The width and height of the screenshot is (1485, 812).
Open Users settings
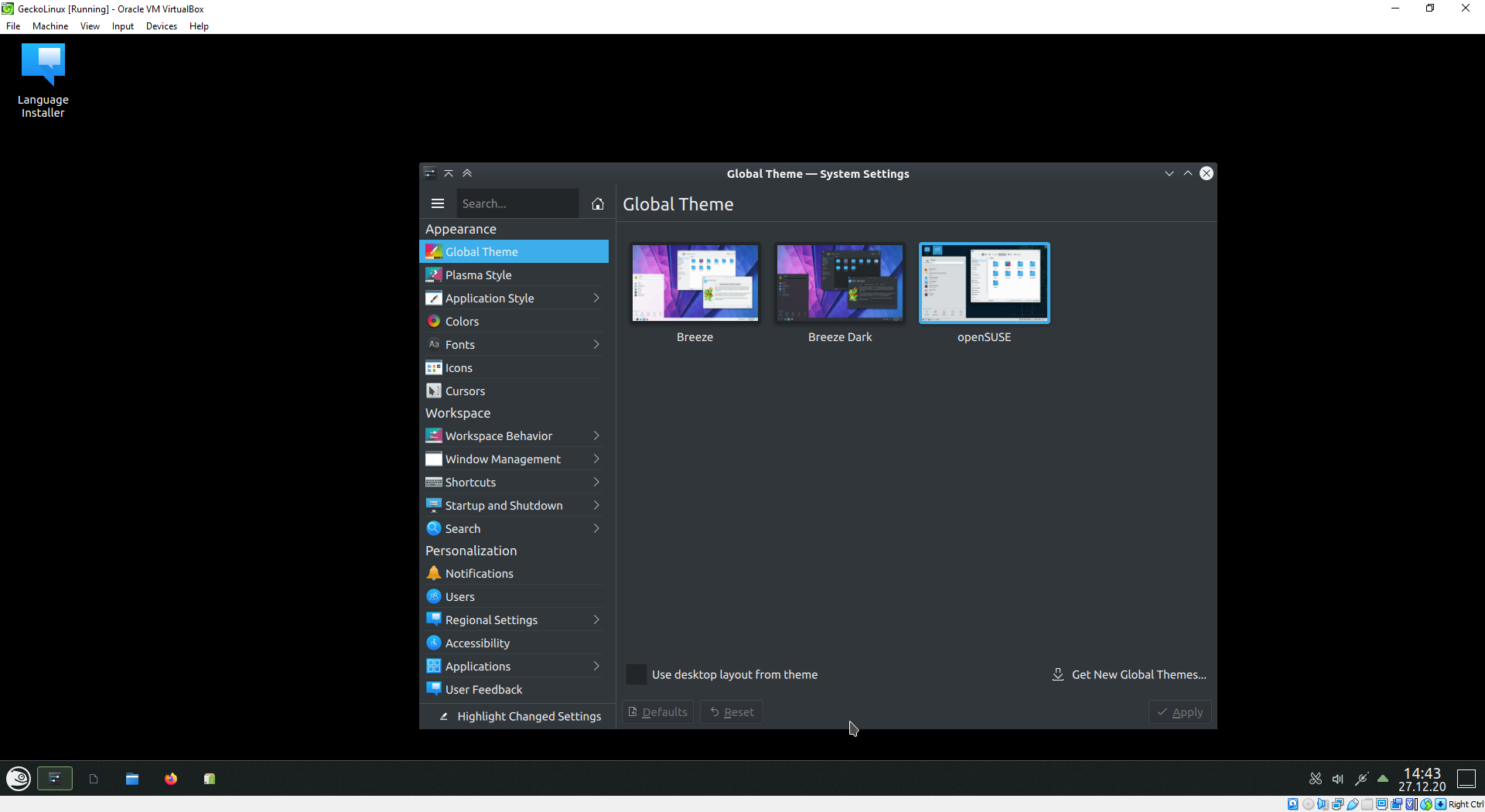tap(514, 596)
